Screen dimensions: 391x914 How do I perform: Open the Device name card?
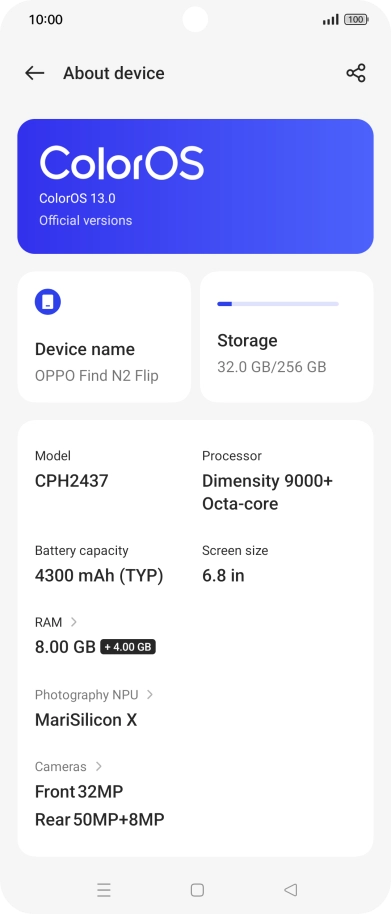pos(104,337)
